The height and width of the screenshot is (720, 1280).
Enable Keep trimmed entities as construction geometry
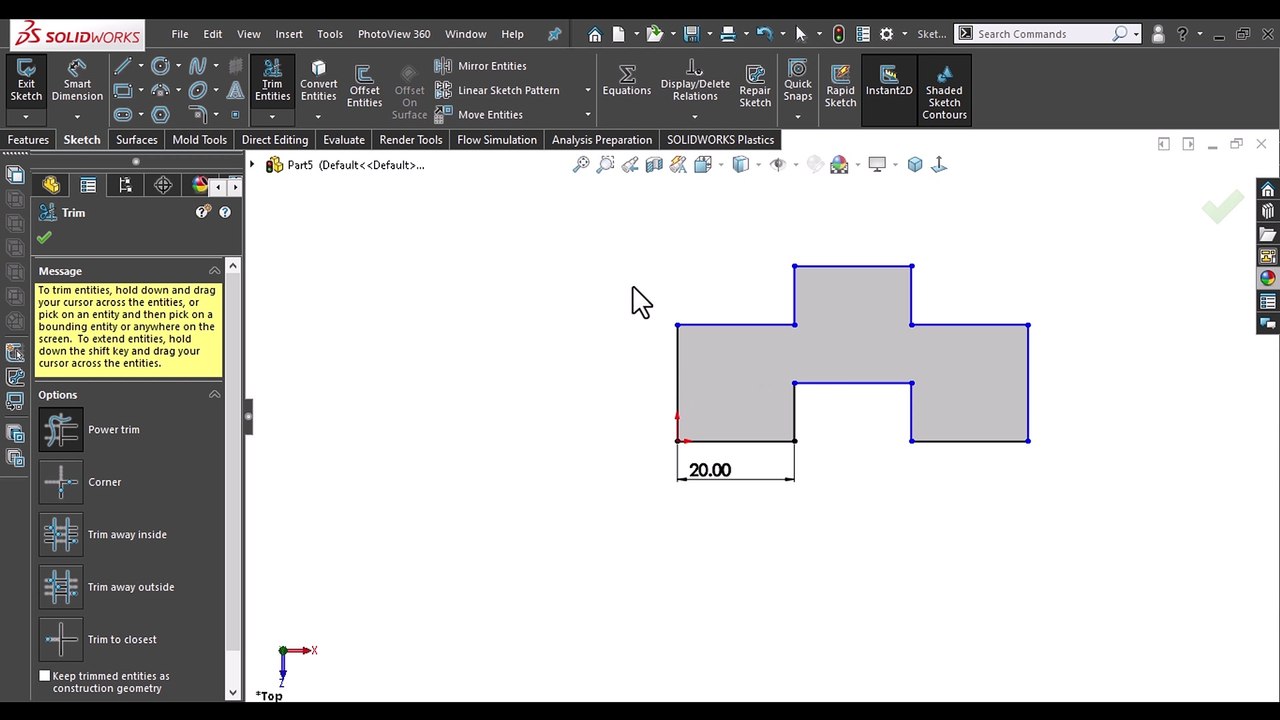(44, 676)
